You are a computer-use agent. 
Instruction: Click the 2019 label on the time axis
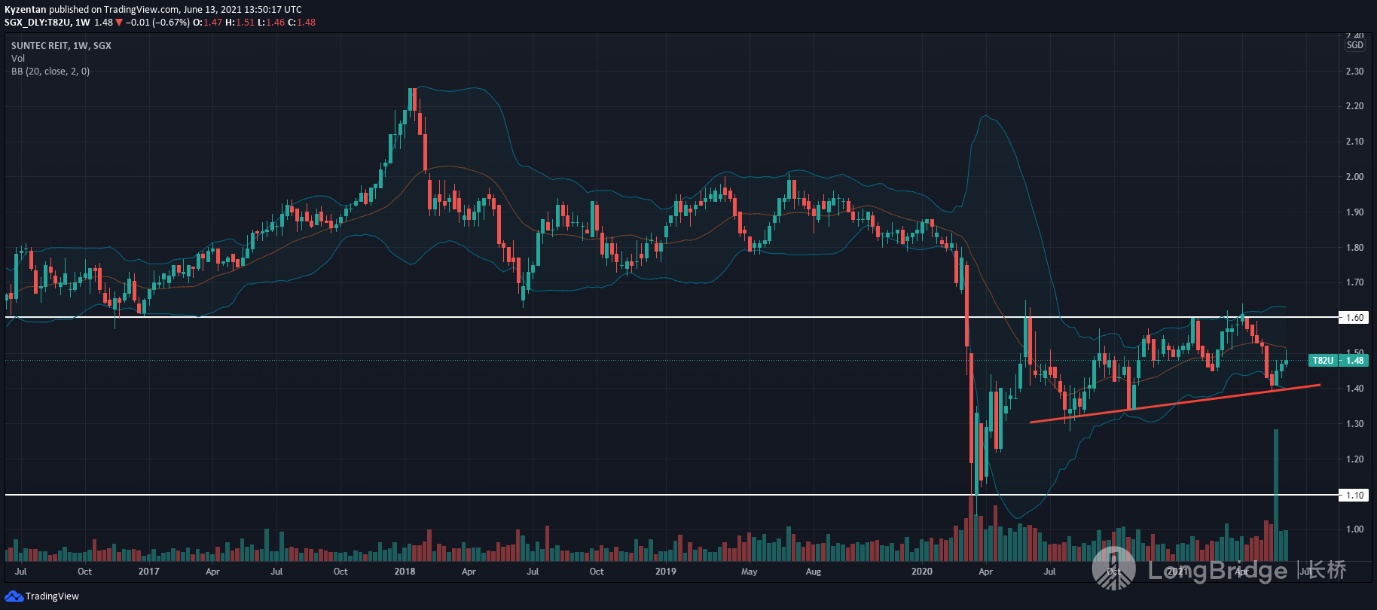click(665, 572)
